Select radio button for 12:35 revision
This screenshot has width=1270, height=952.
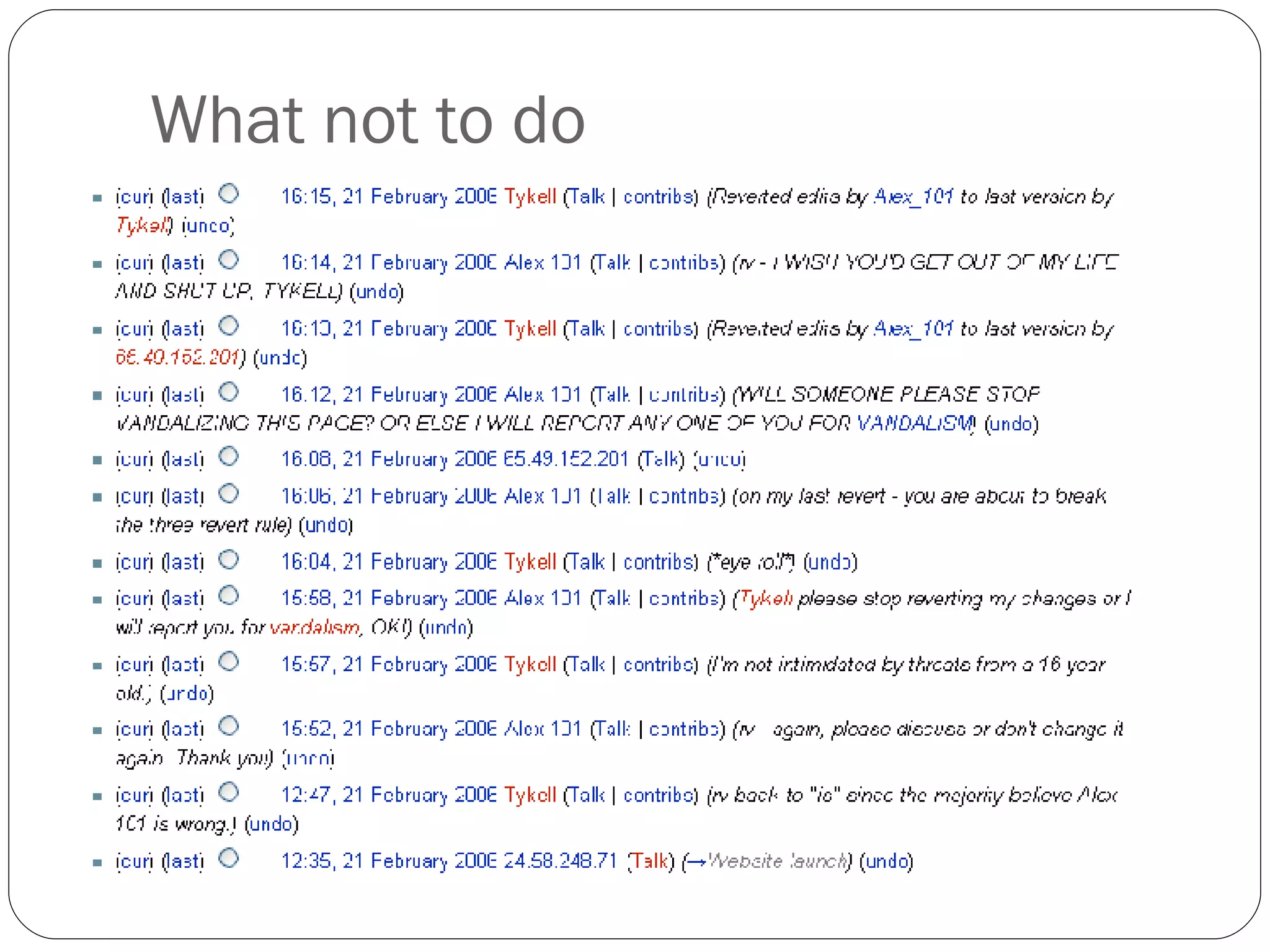[x=229, y=858]
